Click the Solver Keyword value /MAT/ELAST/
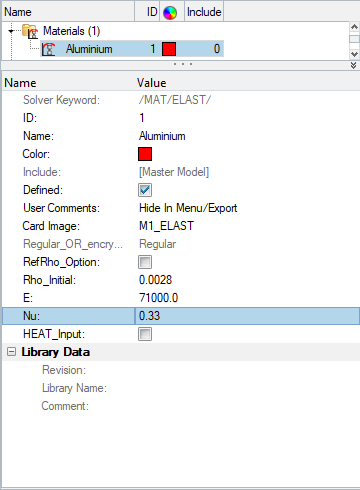The height and width of the screenshot is (490, 360). 175,100
